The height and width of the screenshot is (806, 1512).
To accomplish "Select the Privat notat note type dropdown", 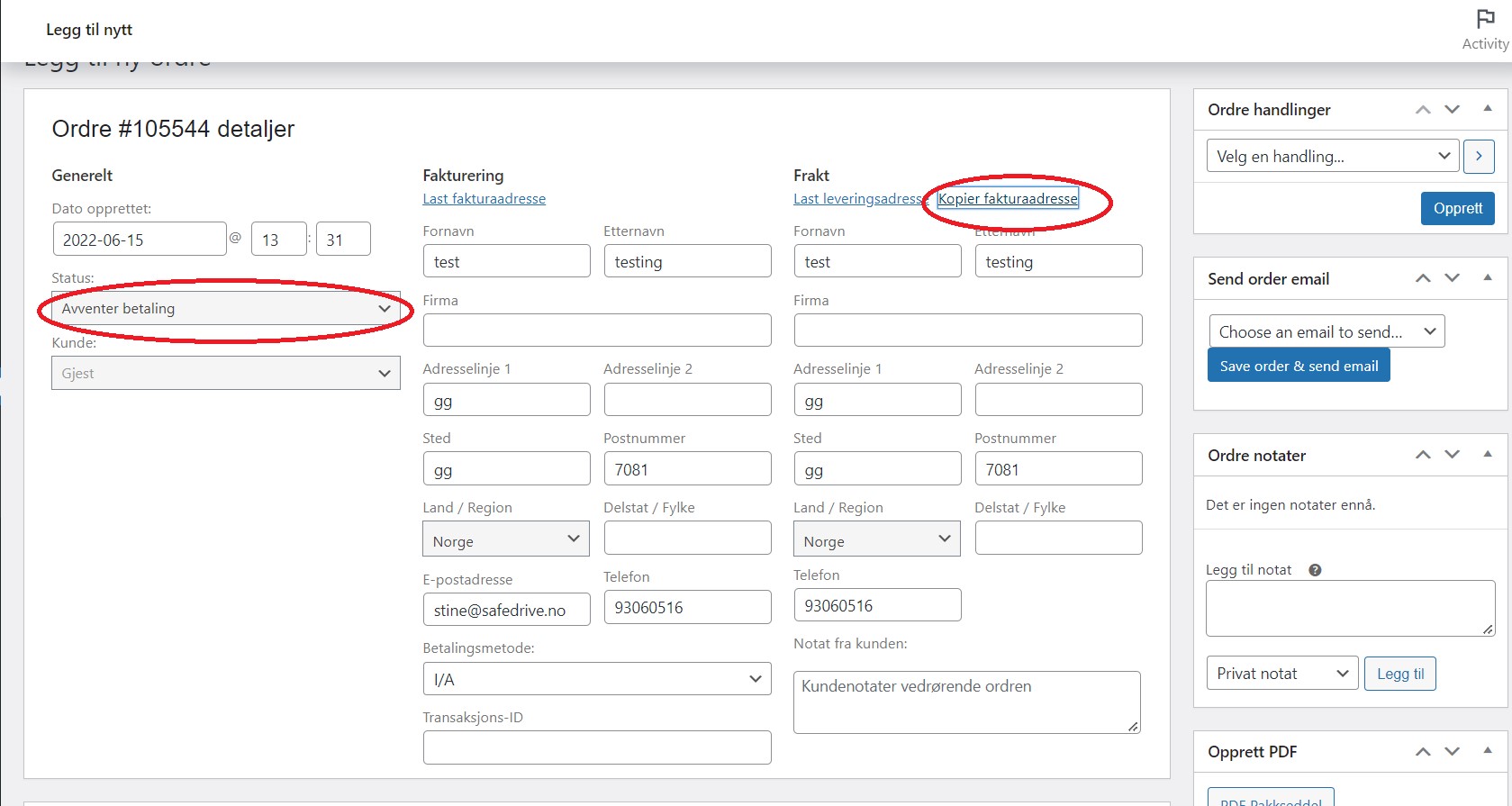I will 1281,674.
